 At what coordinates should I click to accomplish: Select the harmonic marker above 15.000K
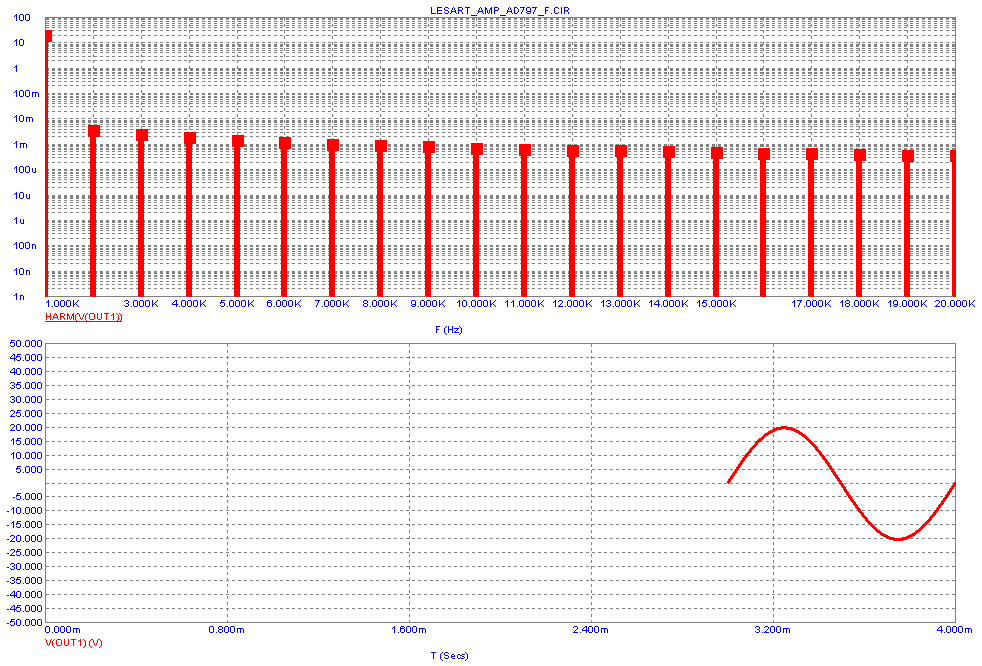point(716,152)
